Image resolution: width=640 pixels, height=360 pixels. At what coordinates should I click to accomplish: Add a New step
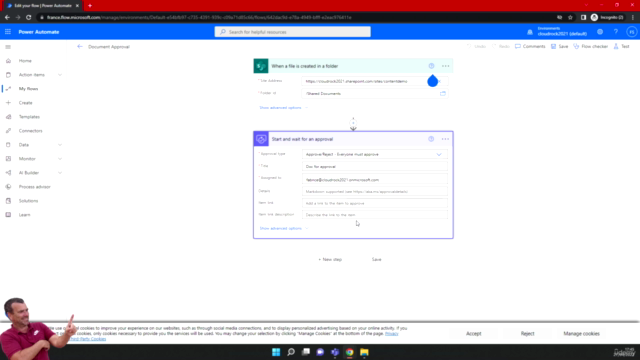(330, 260)
